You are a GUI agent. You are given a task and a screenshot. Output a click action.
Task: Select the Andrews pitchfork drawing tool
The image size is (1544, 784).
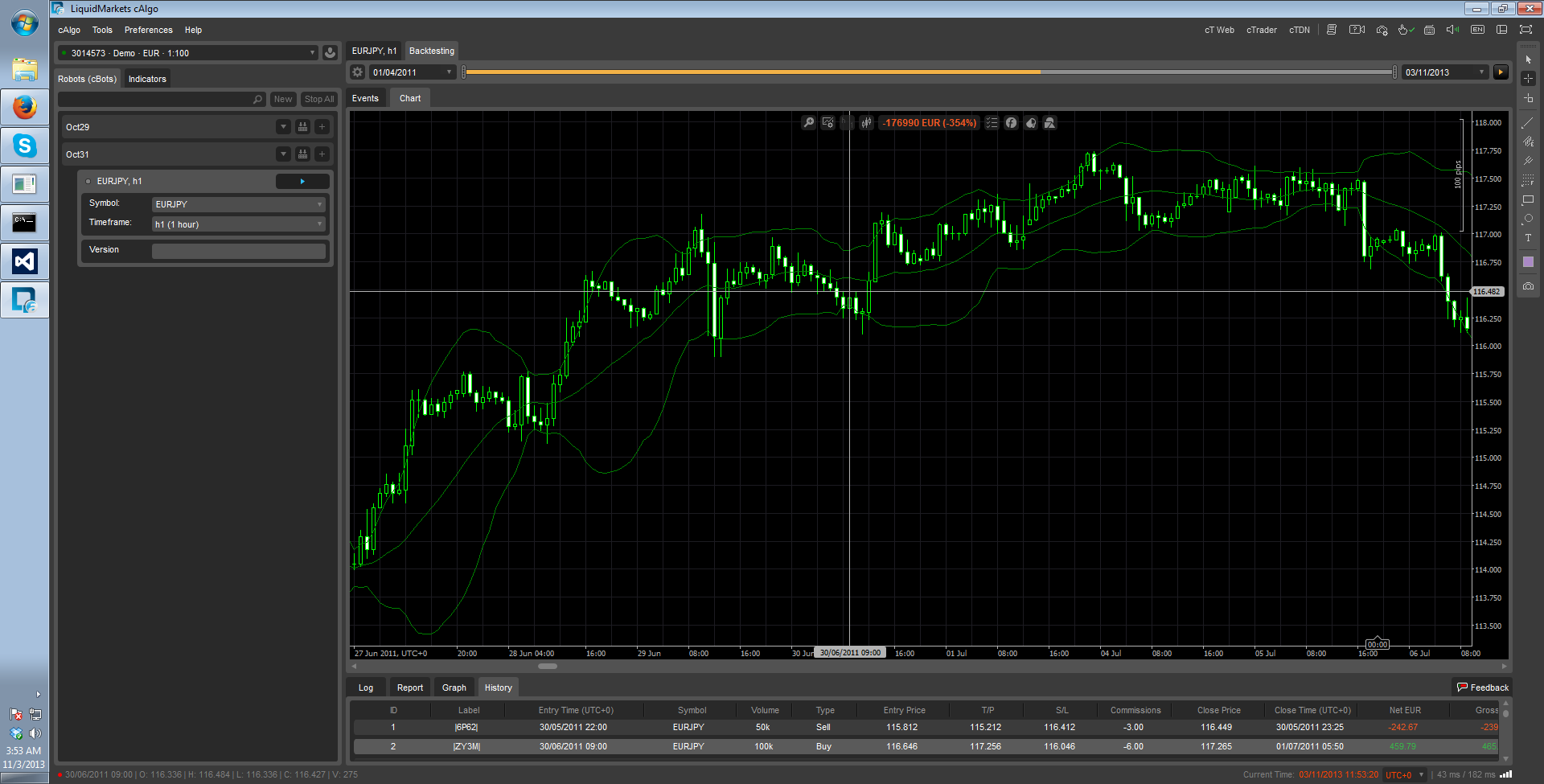coord(1528,161)
